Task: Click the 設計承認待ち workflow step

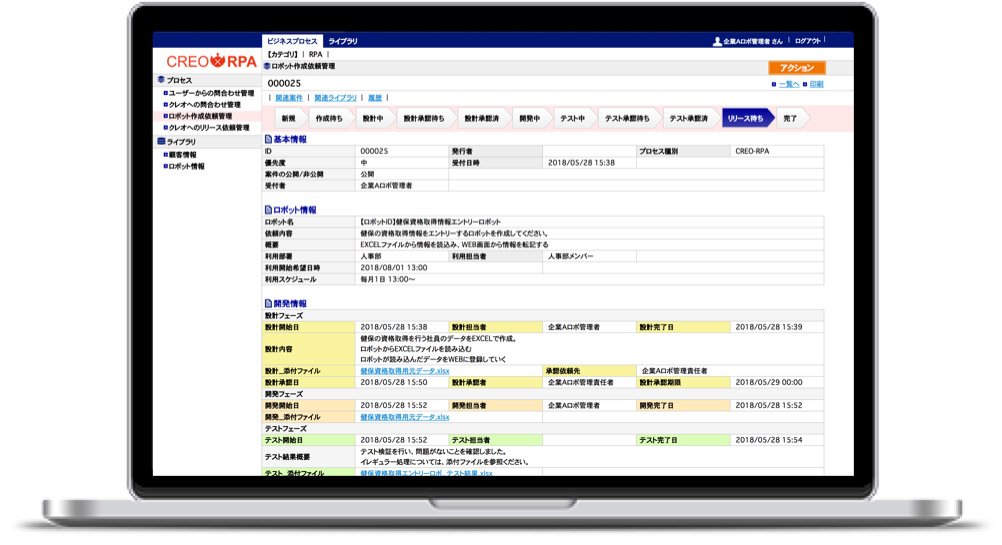Action: [x=424, y=118]
